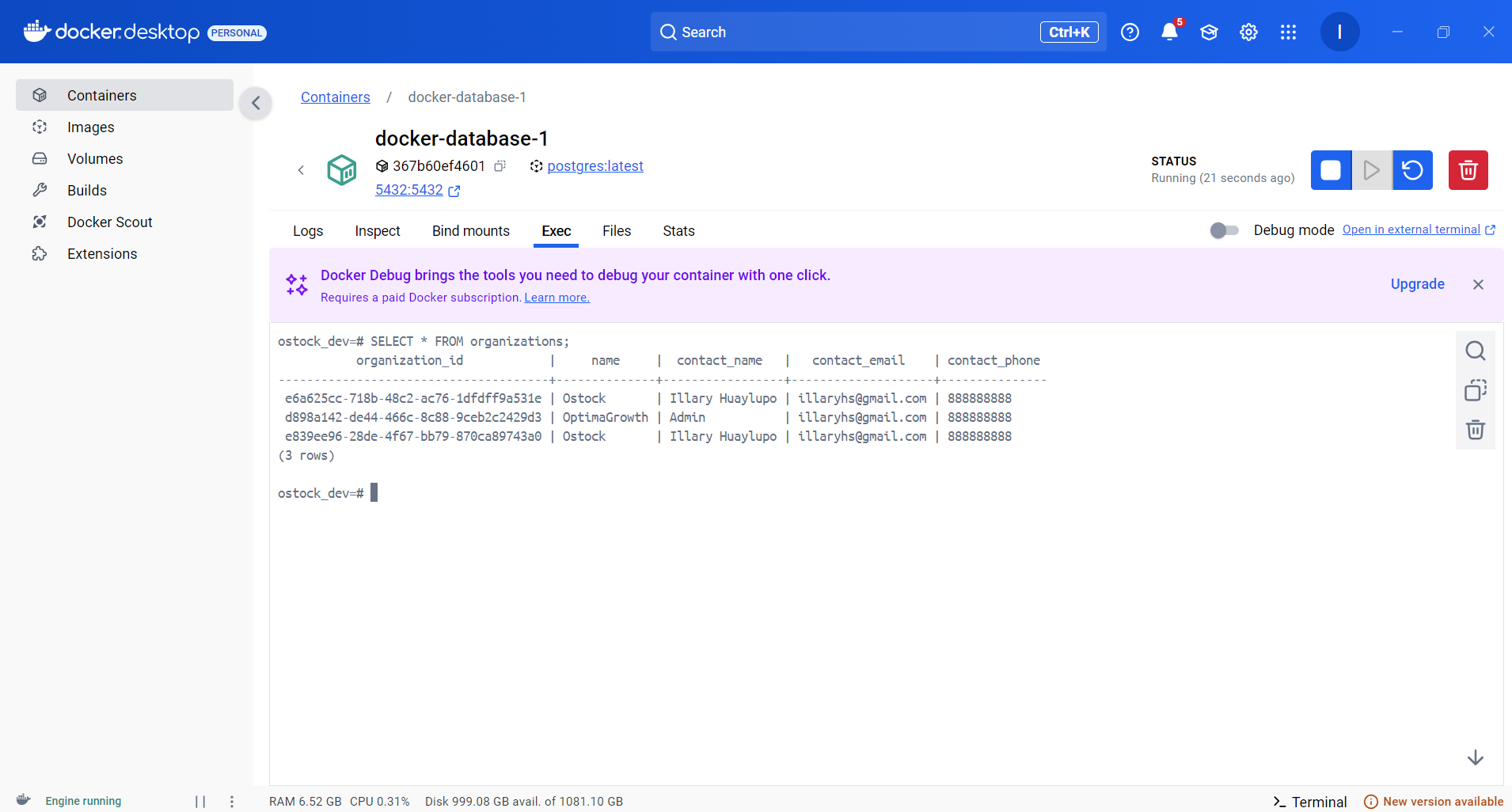Click the docker-database-1 container box icon
The height and width of the screenshot is (812, 1512).
(x=342, y=170)
